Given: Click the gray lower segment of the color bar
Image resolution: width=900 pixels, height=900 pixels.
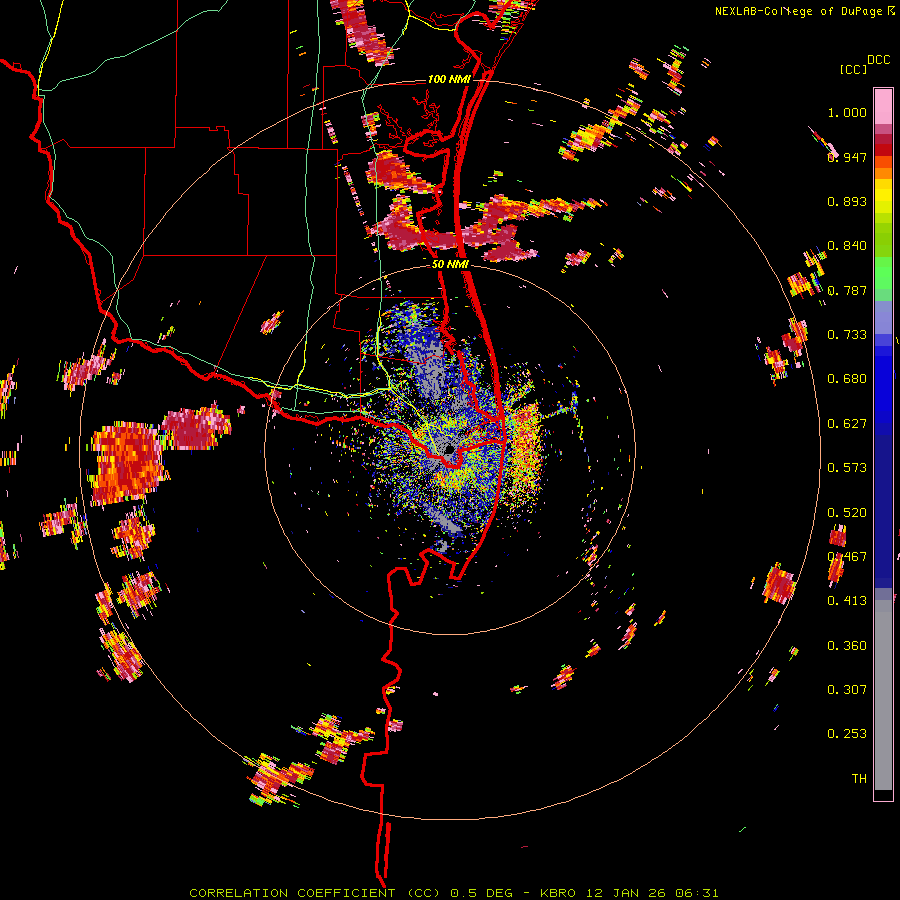Looking at the screenshot, I should [x=883, y=695].
